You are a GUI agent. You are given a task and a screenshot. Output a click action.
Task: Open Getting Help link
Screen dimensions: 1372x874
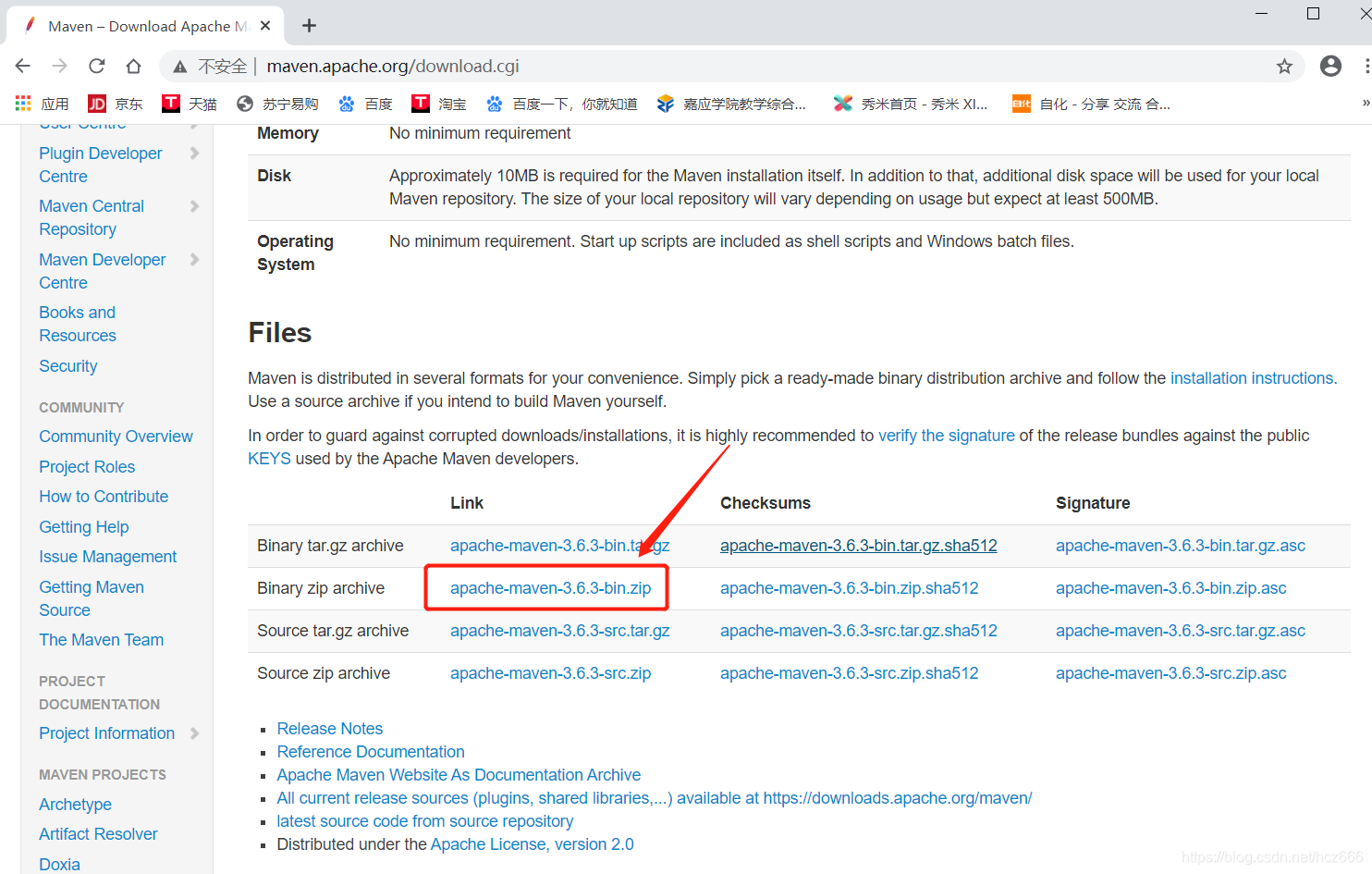click(84, 527)
